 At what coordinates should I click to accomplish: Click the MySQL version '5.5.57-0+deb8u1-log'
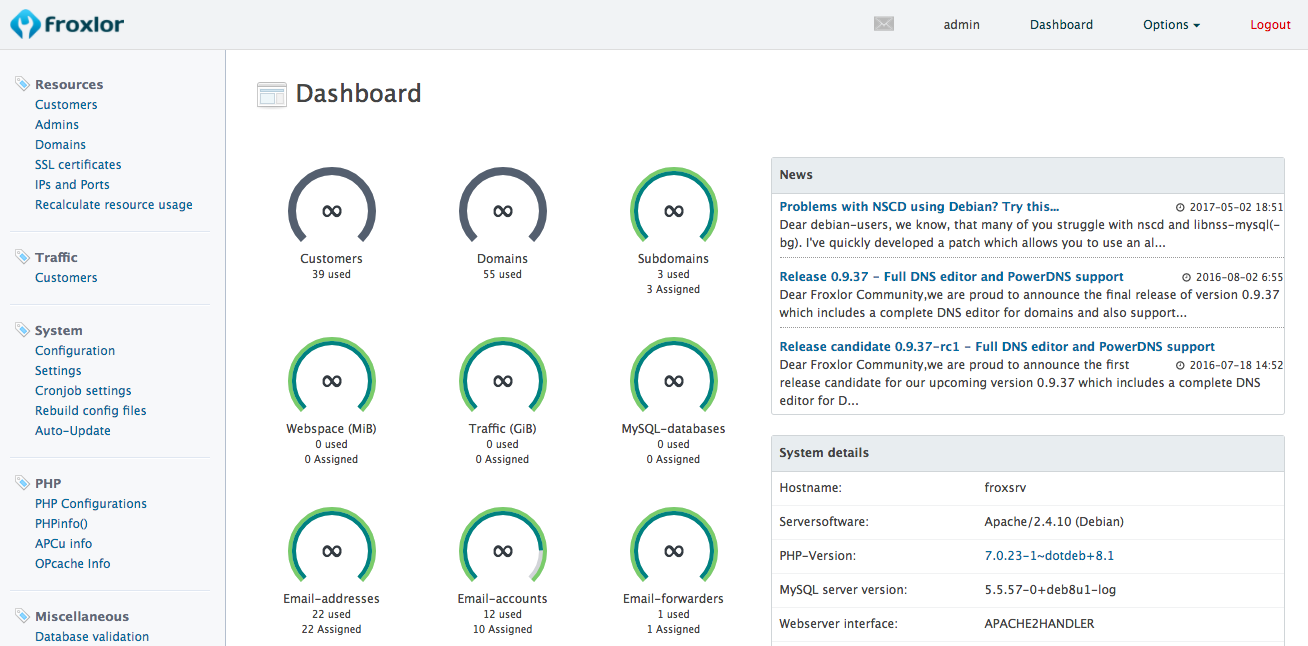coord(1050,590)
